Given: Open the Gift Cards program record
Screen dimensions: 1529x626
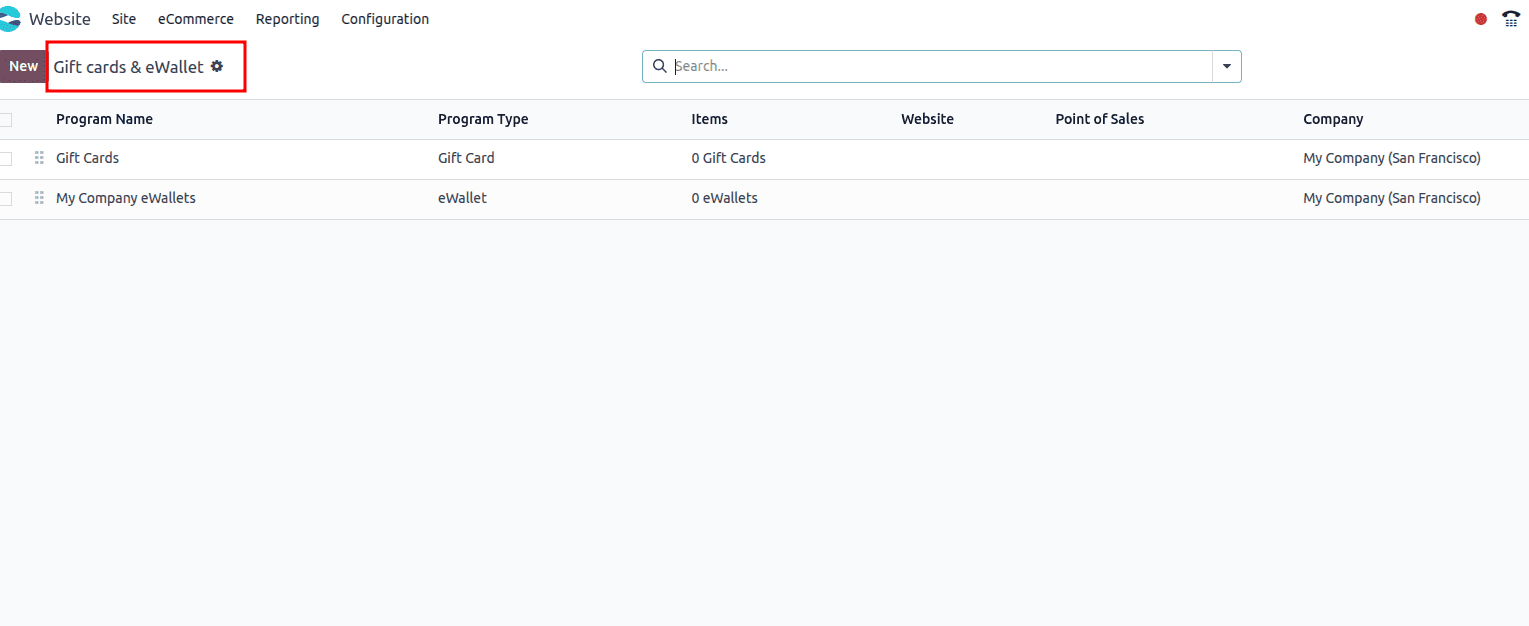Looking at the screenshot, I should (88, 158).
